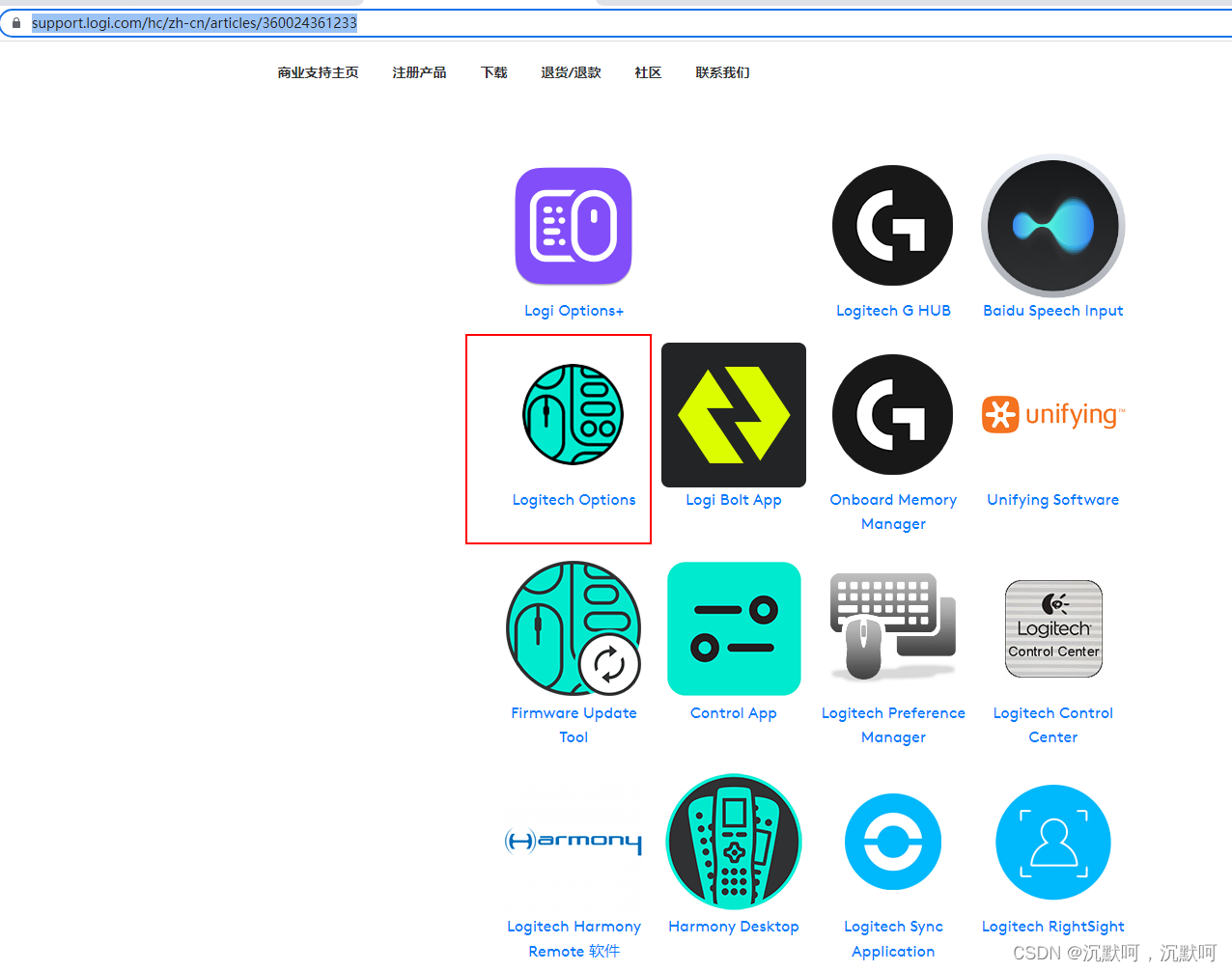Click the Baidu Speech Input link
This screenshot has width=1232, height=971.
(x=1053, y=311)
